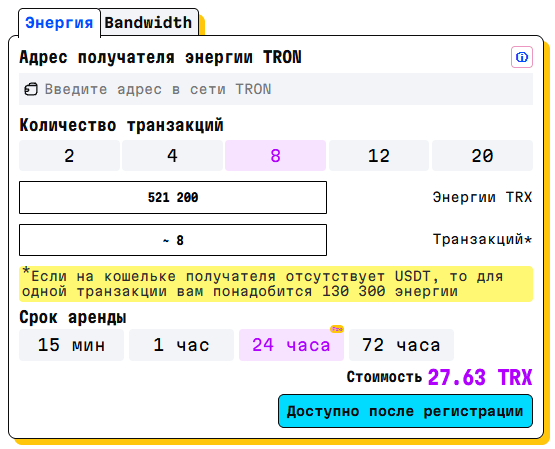Click the transactions count field ~ 8
The height and width of the screenshot is (449, 555).
coord(173,240)
